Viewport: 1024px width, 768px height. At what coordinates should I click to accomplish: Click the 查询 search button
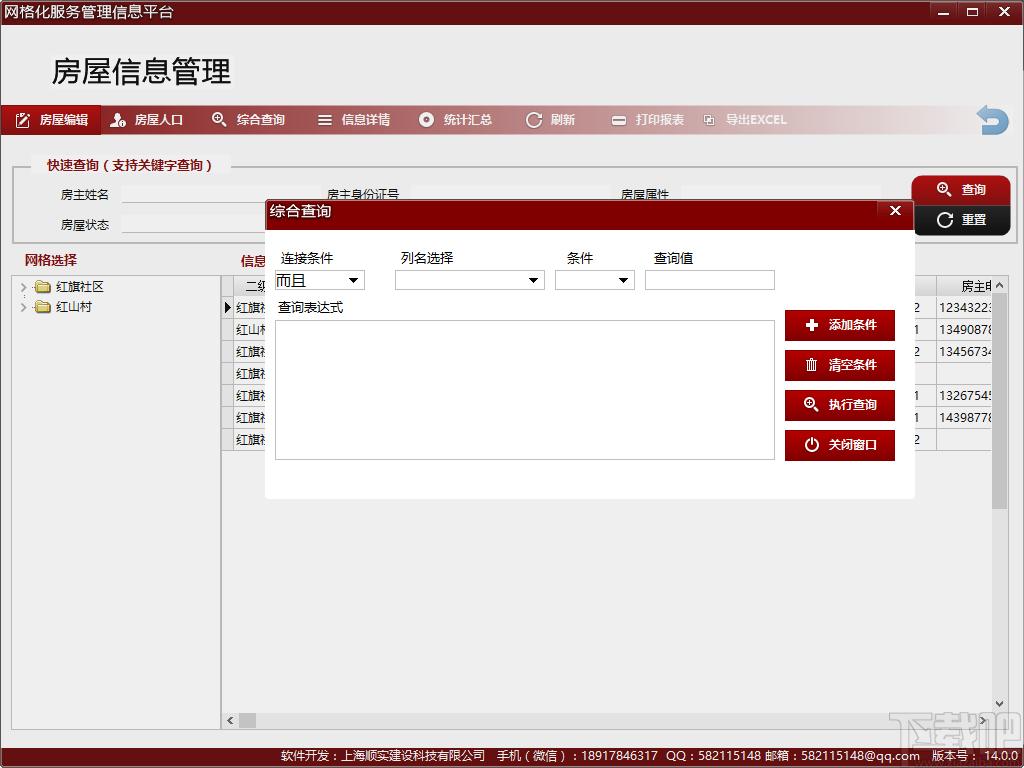pos(961,189)
